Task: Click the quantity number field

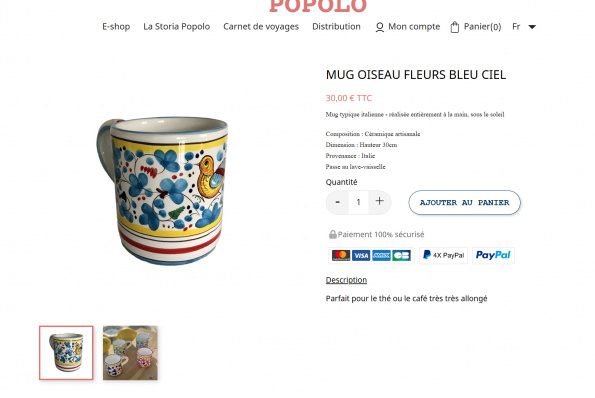Action: point(359,202)
